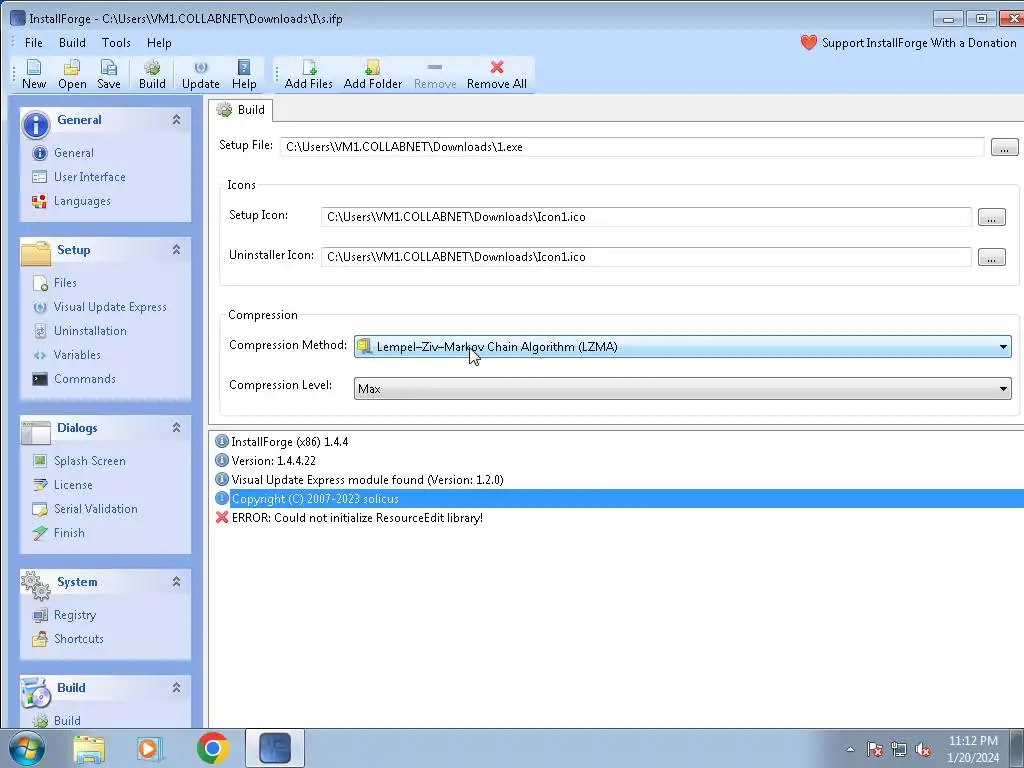
Task: Click the InstallForge taskbar button
Action: [x=275, y=748]
